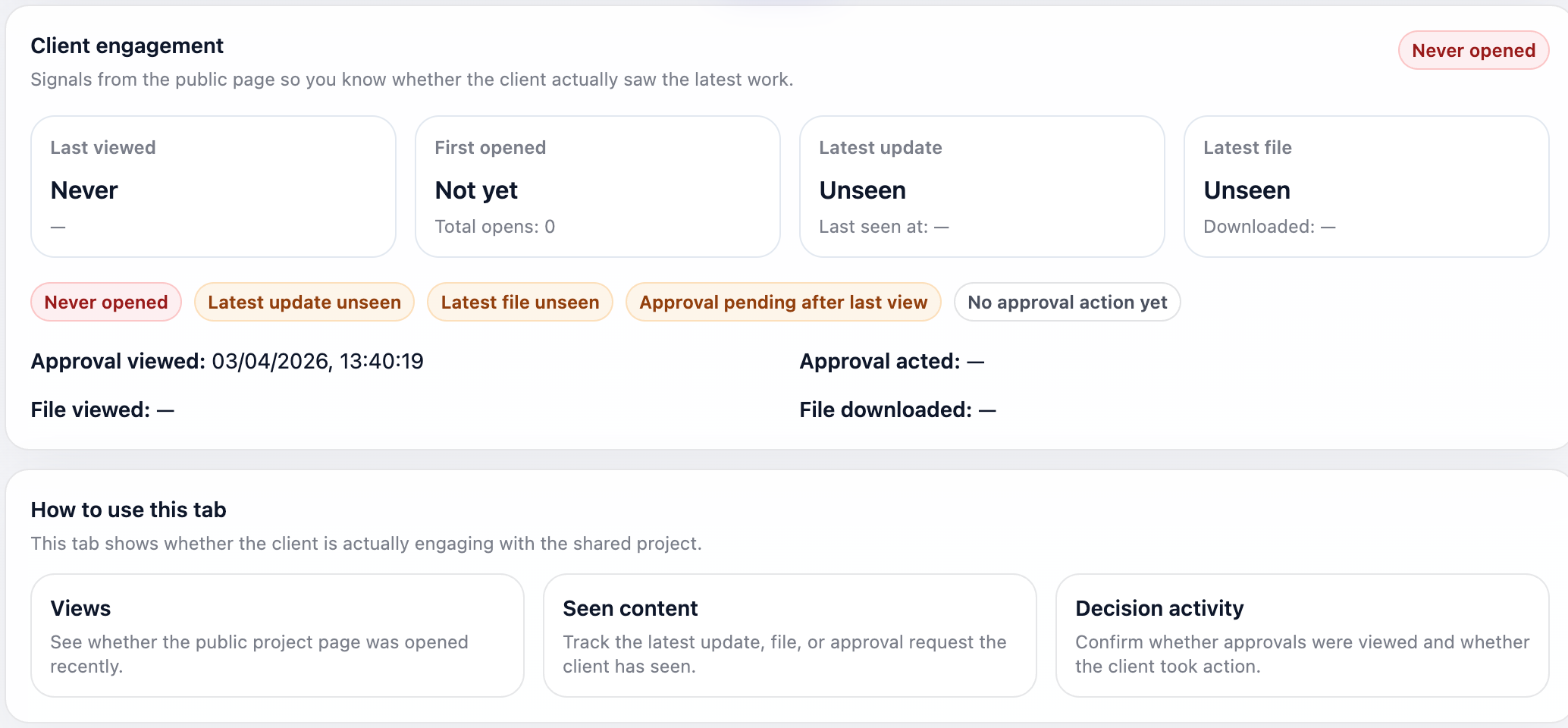Select the Views help card
The height and width of the screenshot is (728, 1568).
(278, 635)
